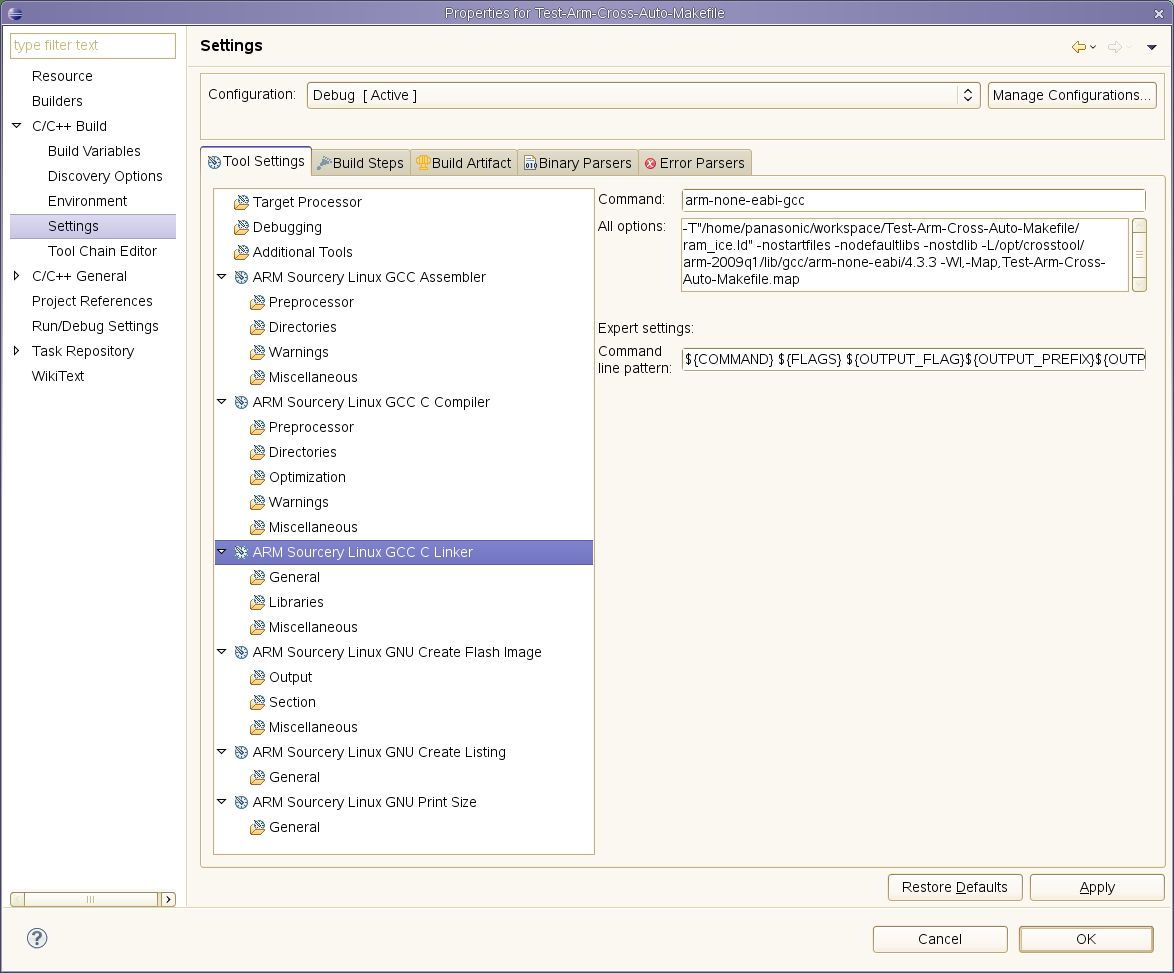Switch to the Binary Parsers tab
The image size is (1174, 973).
pyautogui.click(x=577, y=162)
